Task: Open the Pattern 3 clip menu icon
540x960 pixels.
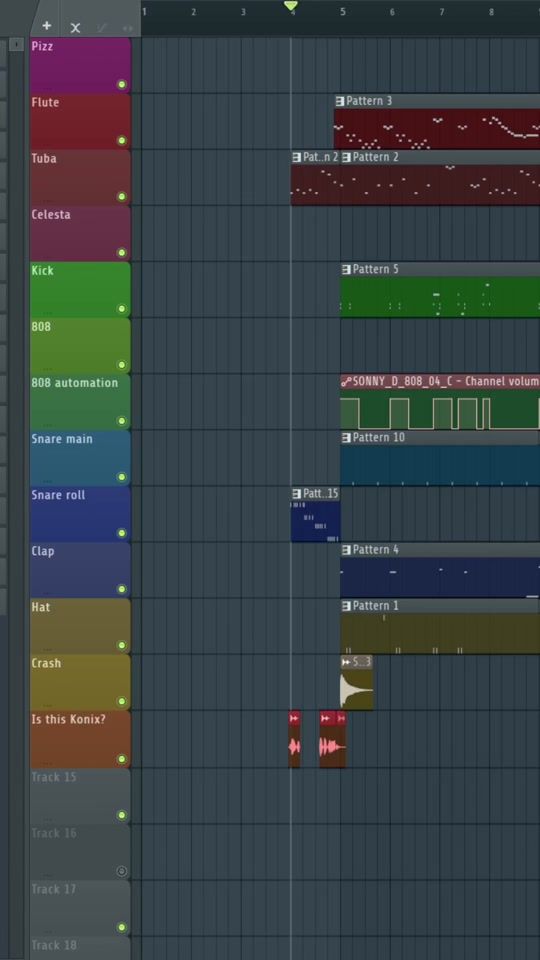Action: 340,101
